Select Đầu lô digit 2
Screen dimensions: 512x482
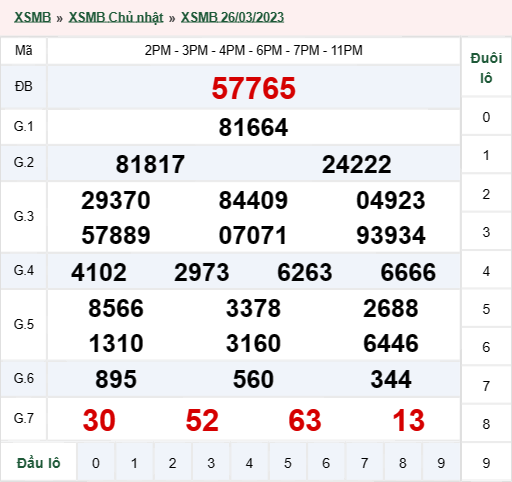coord(172,463)
